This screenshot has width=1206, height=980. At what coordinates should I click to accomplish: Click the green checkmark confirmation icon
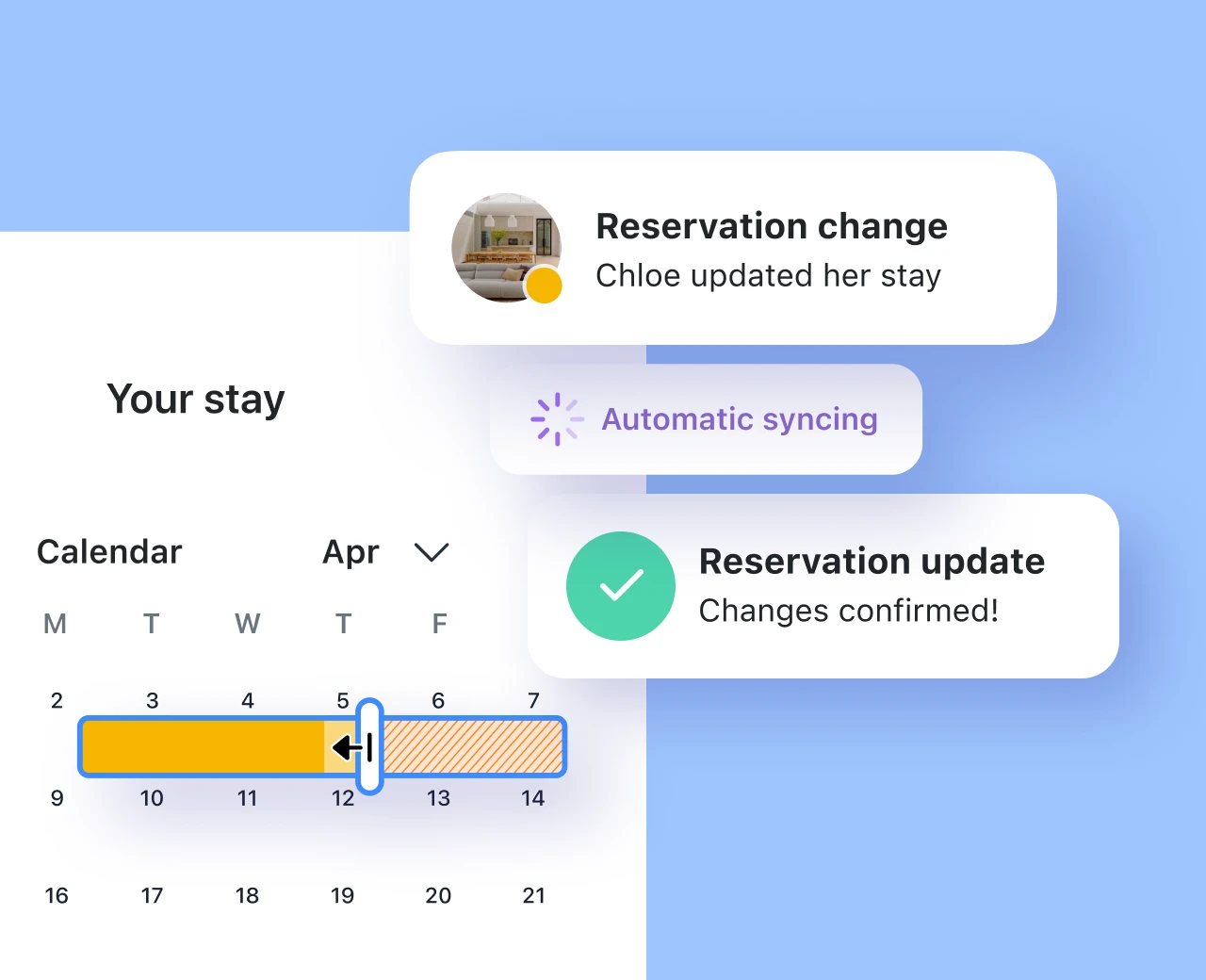pyautogui.click(x=620, y=586)
